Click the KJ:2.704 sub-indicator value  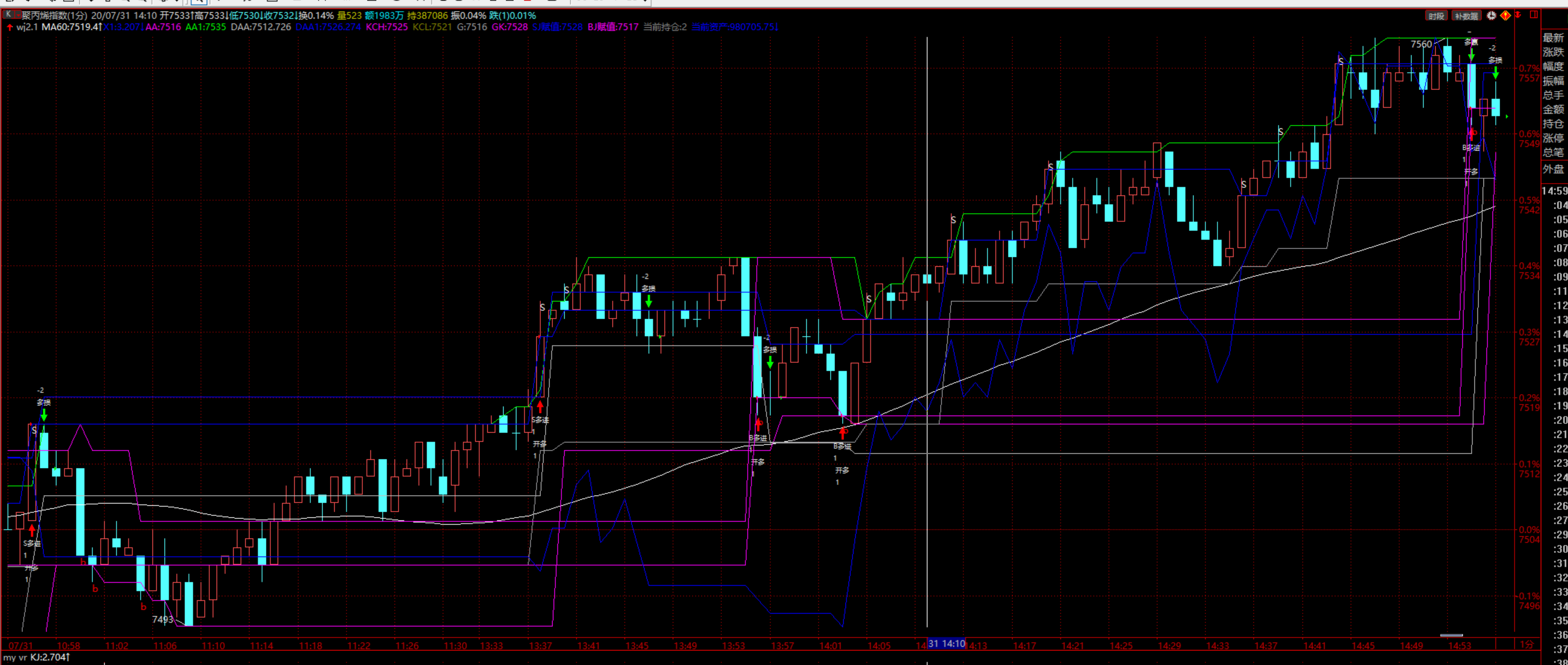click(x=50, y=657)
